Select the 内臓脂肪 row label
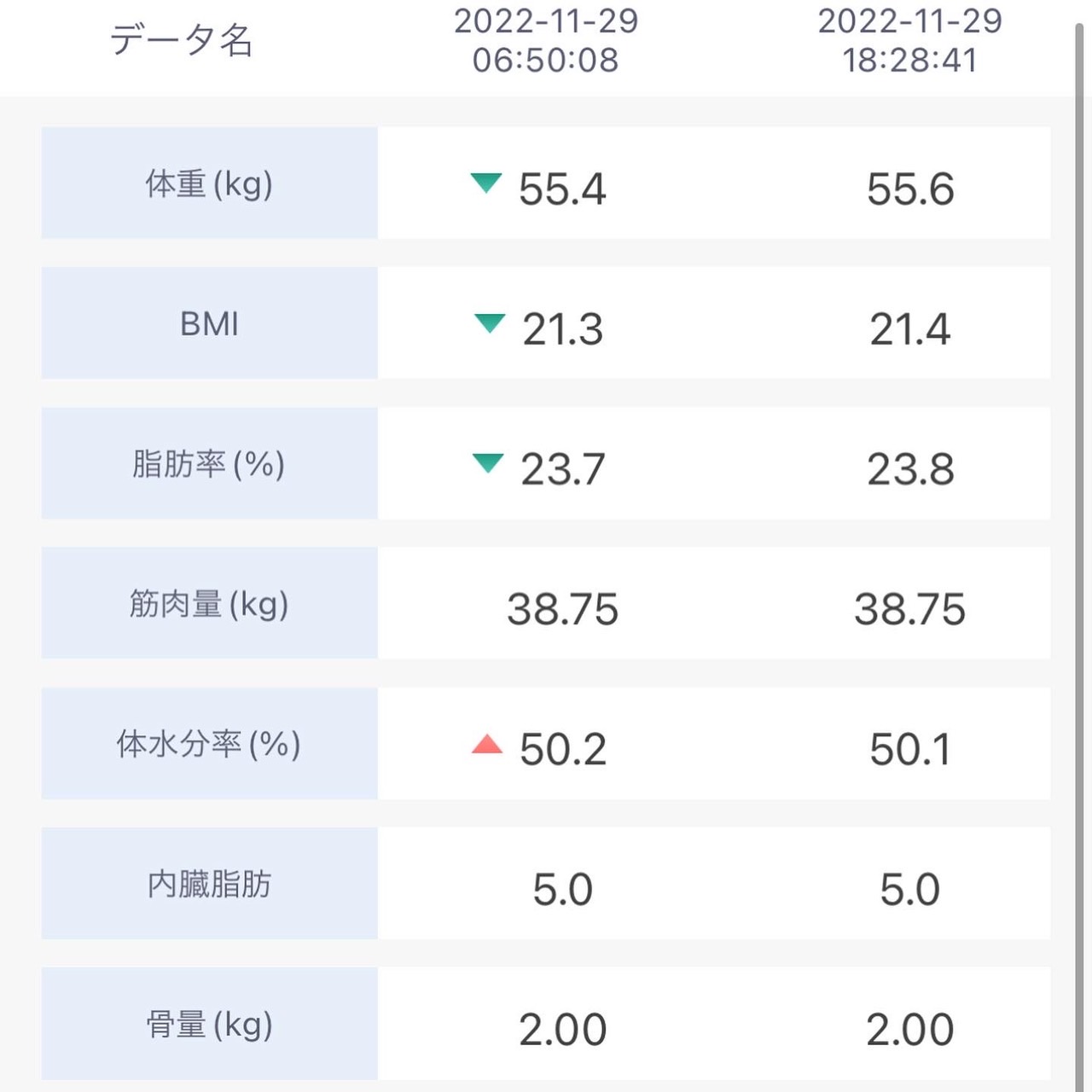Screen dimensions: 1092x1092 click(209, 884)
